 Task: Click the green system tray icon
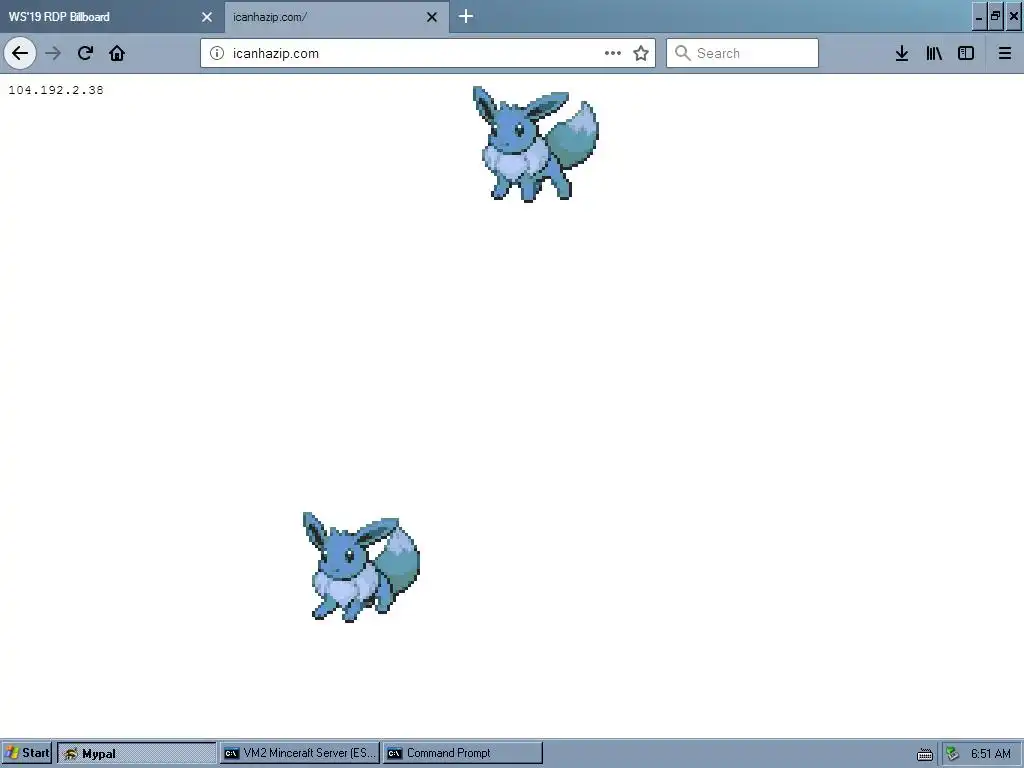(x=953, y=754)
